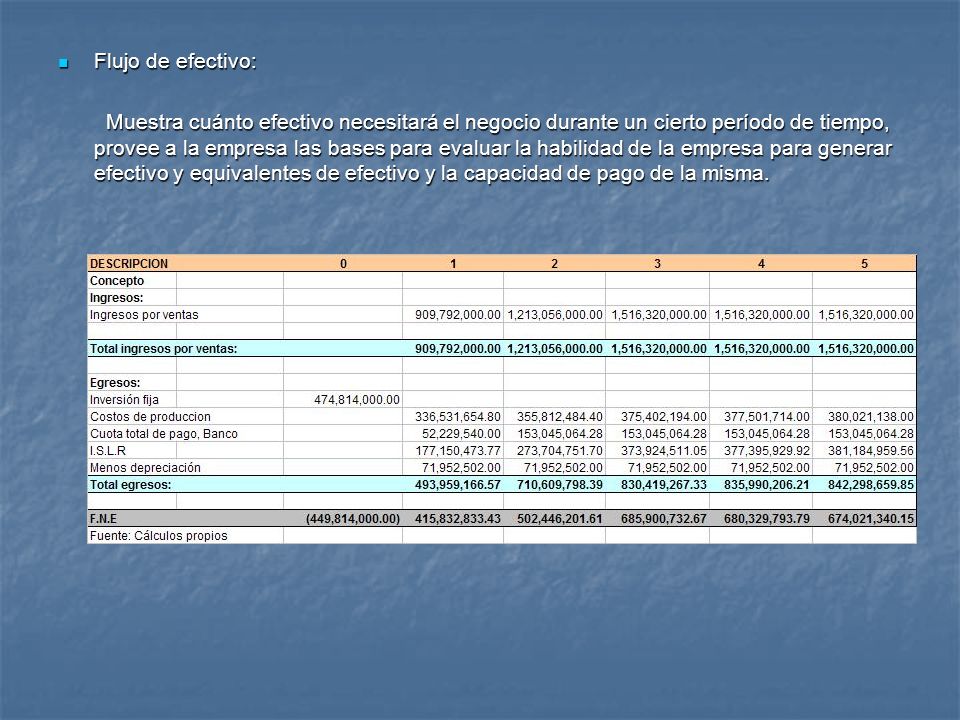The image size is (960, 720).
Task: Click the 'Flujo de efectivo:' heading
Action: (x=175, y=61)
